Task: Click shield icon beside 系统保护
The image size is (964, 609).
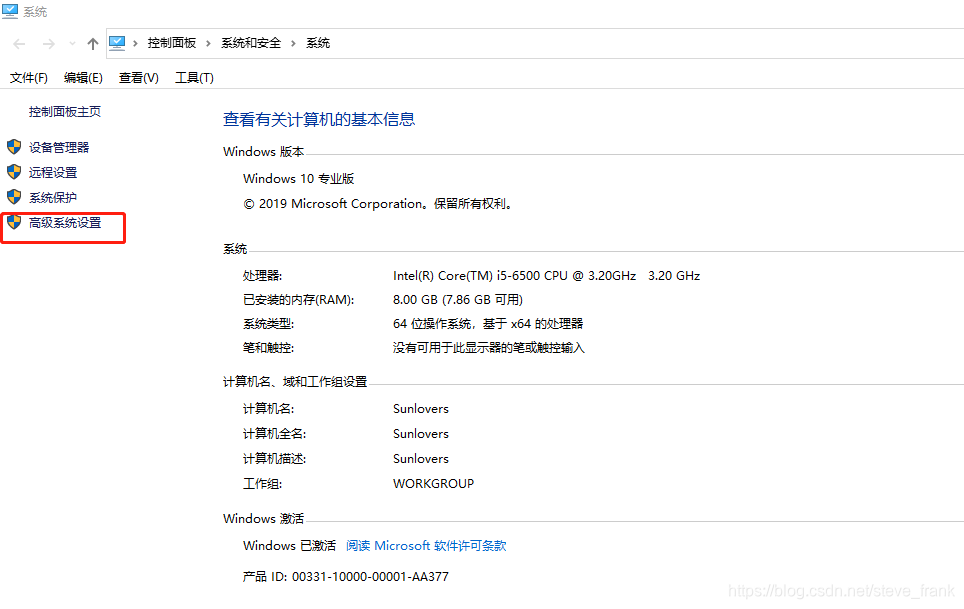Action: tap(14, 197)
